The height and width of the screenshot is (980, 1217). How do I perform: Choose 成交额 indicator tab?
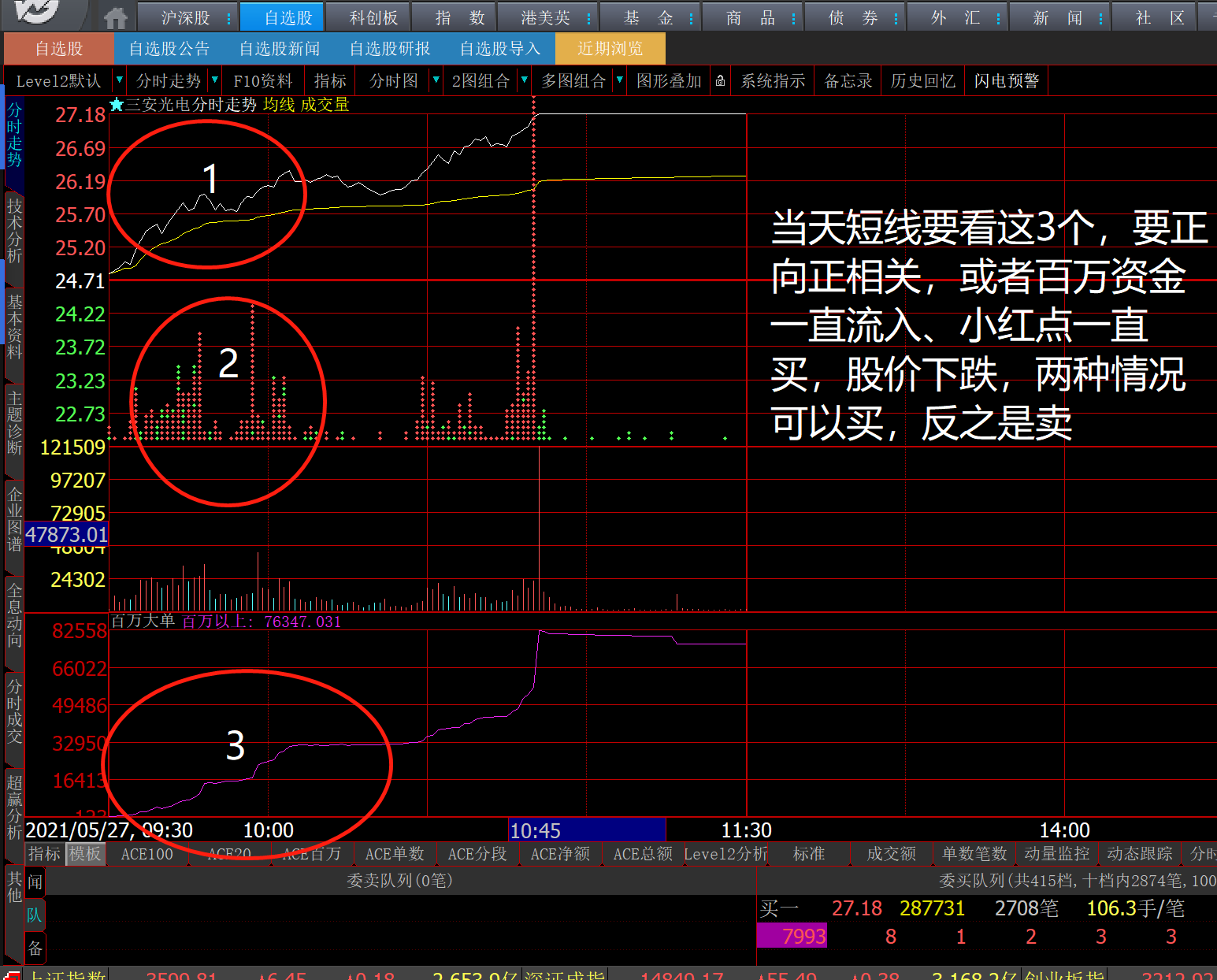coord(892,854)
